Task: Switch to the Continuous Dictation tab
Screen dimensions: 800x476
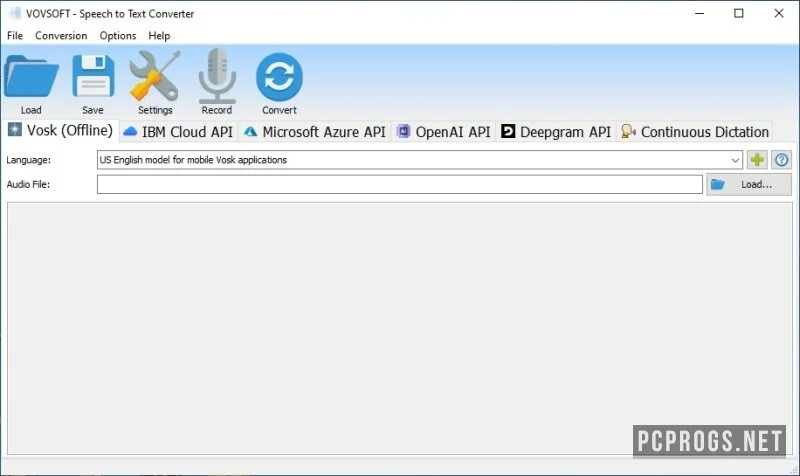Action: coord(695,132)
